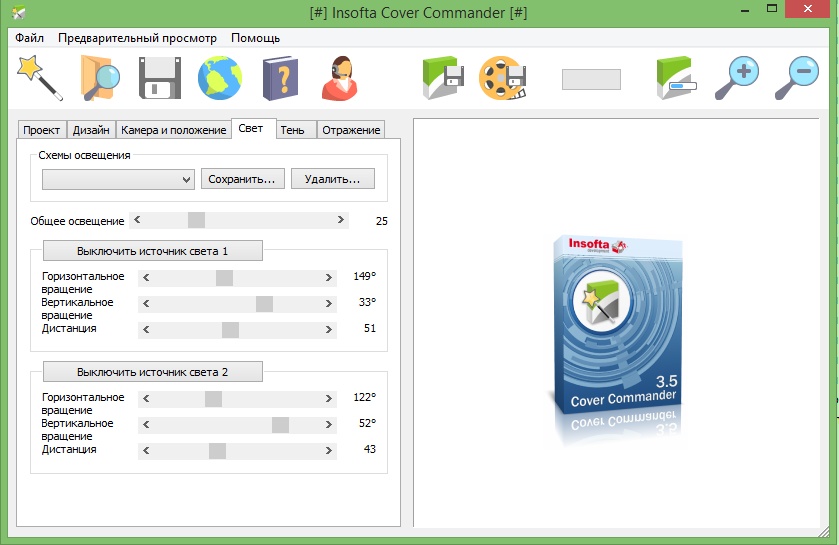Click the Общее освещение value 25
This screenshot has height=545, width=839.
point(382,221)
